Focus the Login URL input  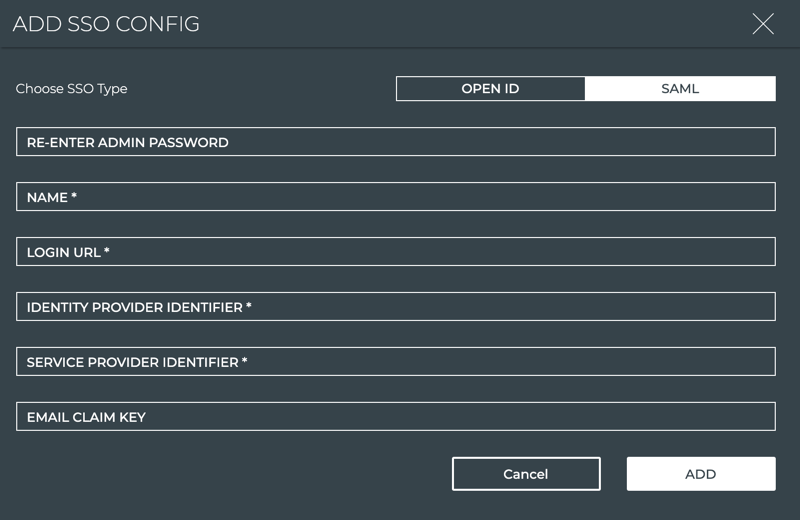click(x=396, y=252)
